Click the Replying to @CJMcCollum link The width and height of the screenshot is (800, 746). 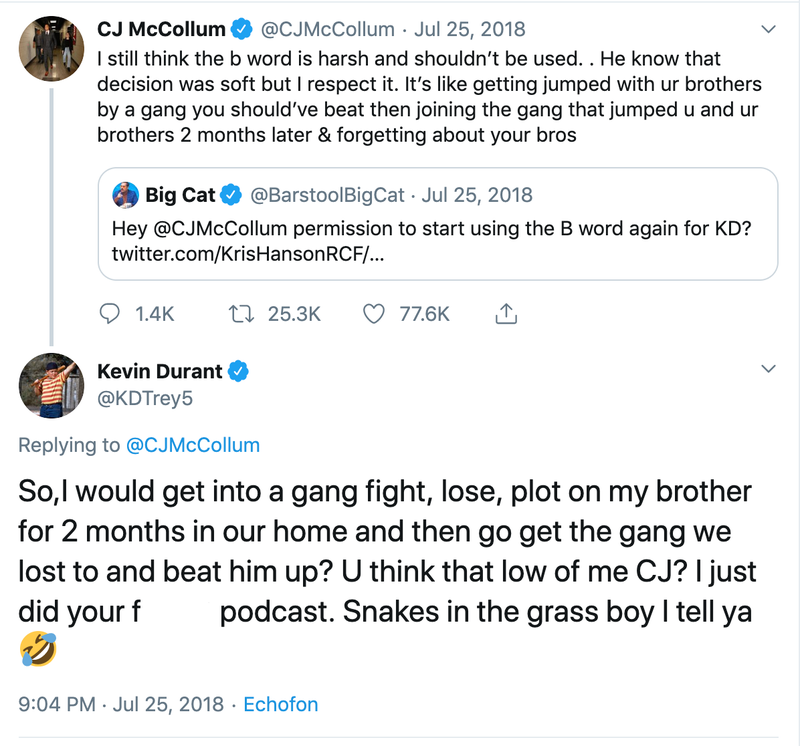(193, 445)
